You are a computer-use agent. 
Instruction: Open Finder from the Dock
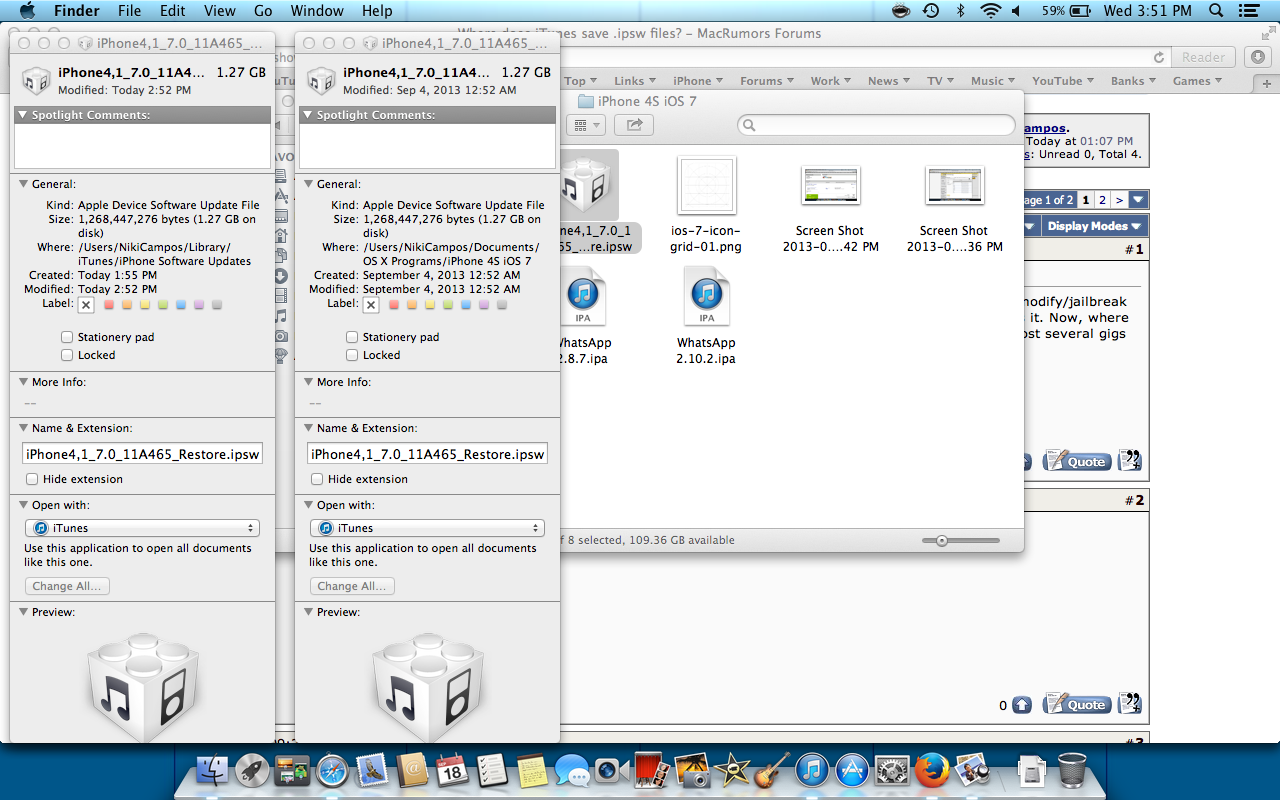tap(212, 771)
